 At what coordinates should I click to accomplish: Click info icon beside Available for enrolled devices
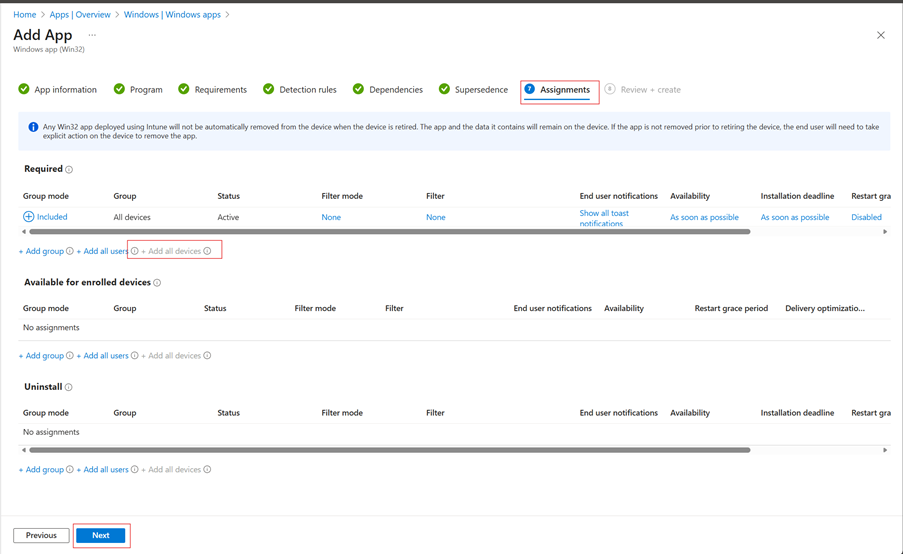tap(157, 283)
